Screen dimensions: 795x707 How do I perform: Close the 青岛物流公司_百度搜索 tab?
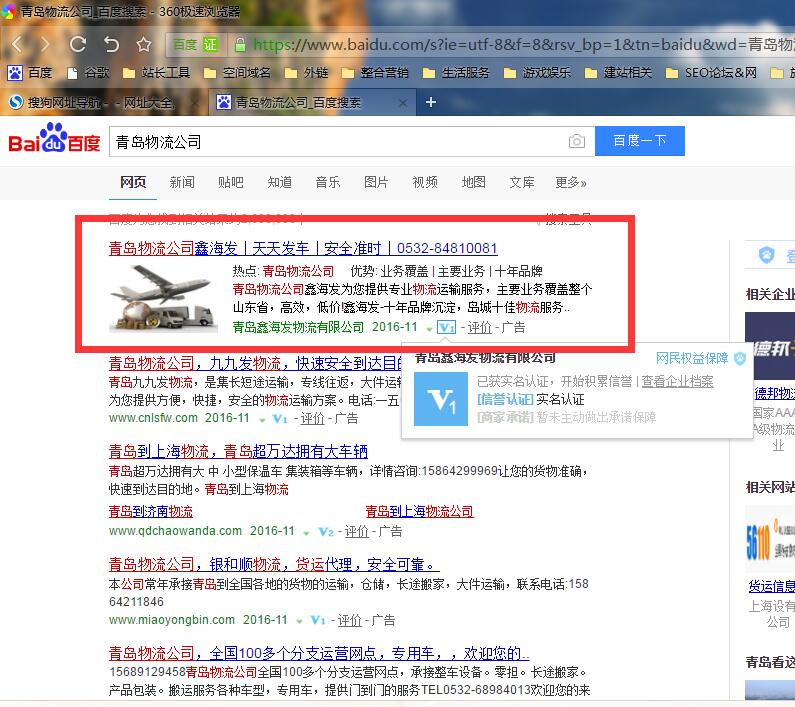click(x=403, y=103)
